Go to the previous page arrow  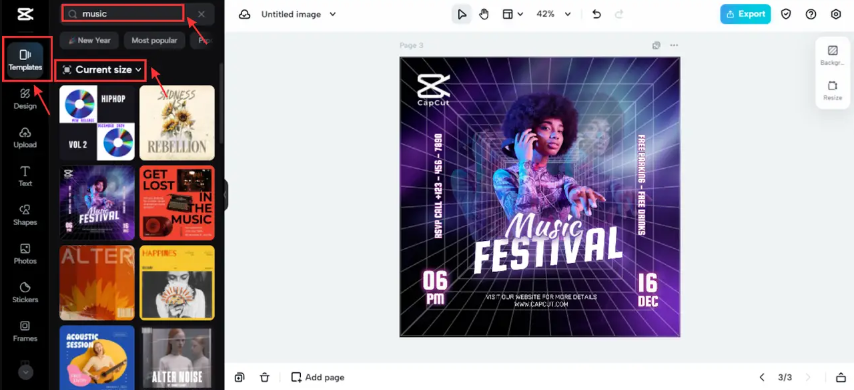pos(762,377)
